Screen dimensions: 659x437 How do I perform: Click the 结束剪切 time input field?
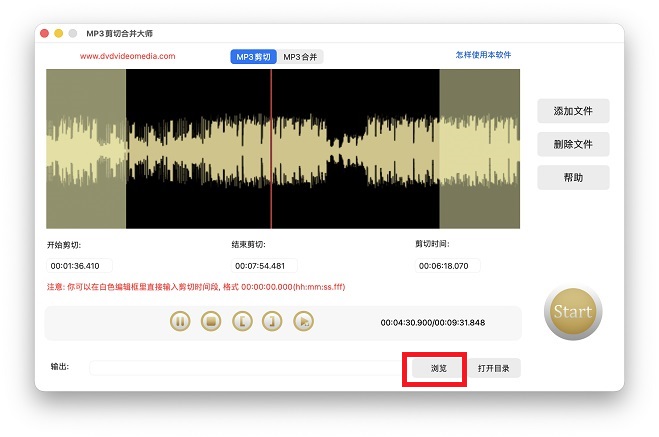click(265, 266)
